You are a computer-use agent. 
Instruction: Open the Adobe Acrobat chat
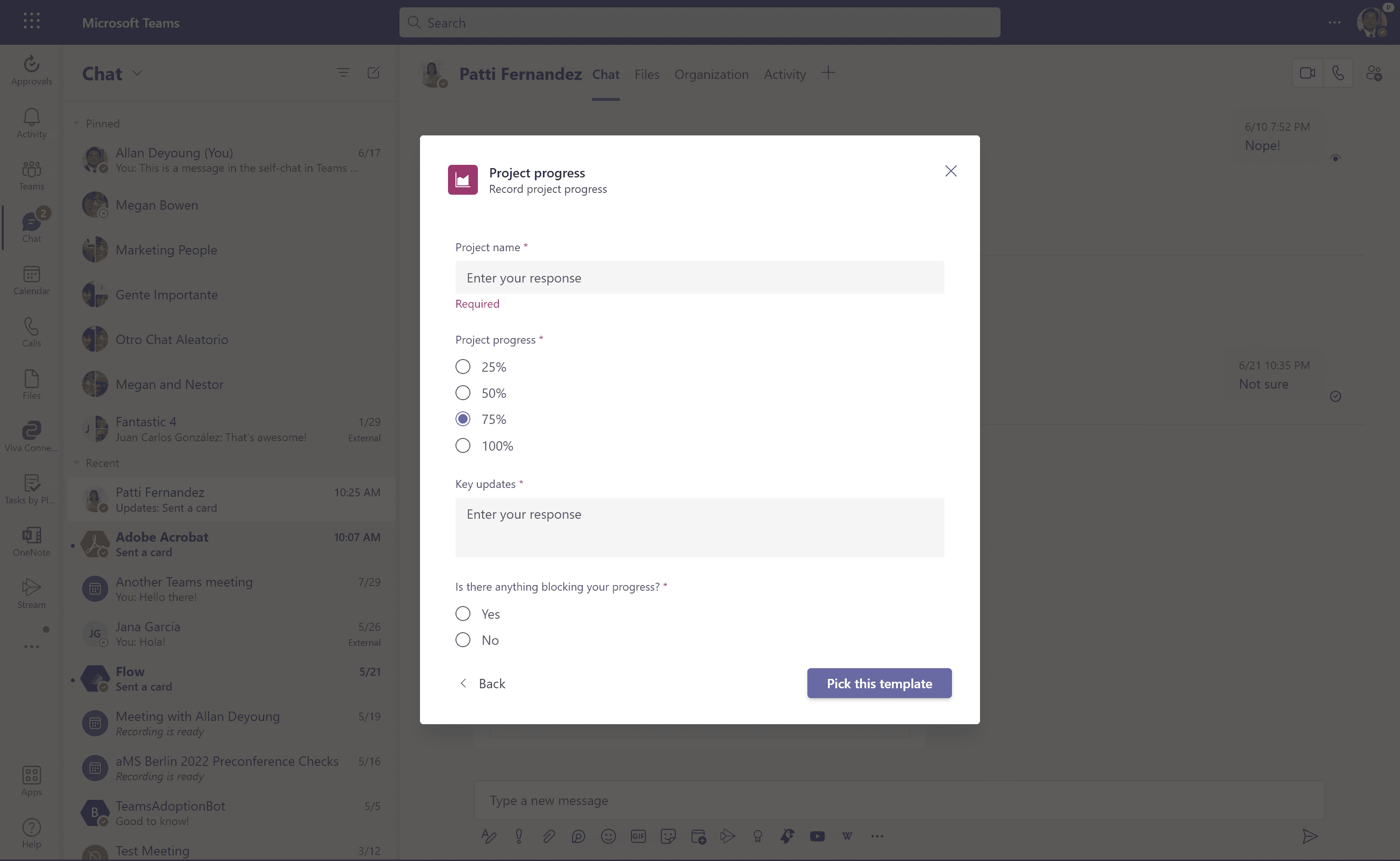pos(231,544)
